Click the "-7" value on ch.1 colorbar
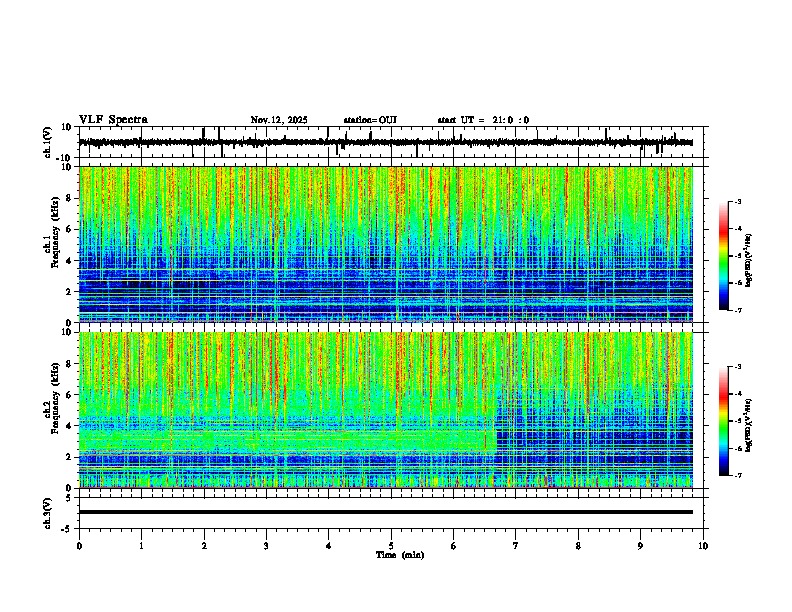The height and width of the screenshot is (612, 792). coord(738,310)
